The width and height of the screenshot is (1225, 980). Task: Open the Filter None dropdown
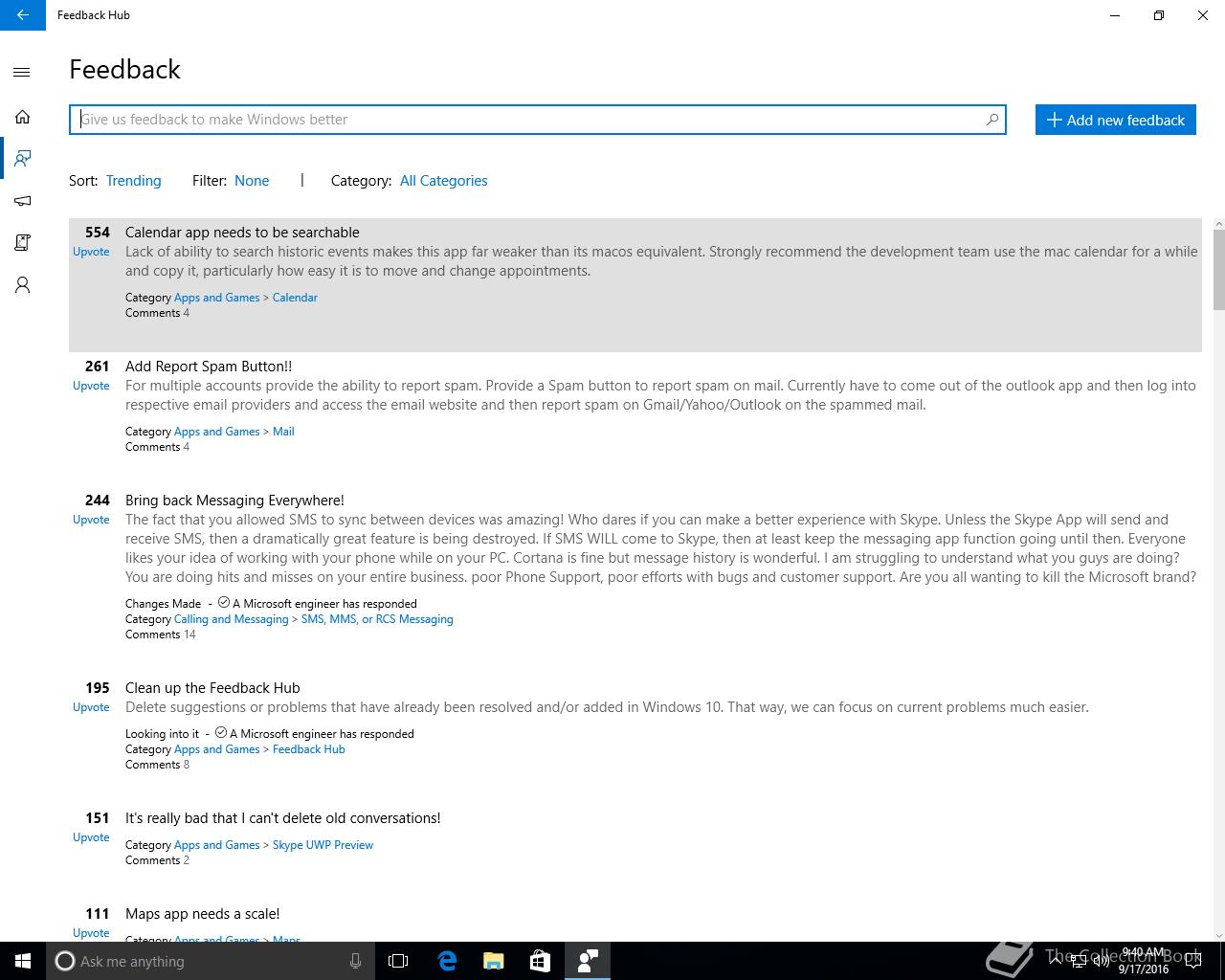[252, 181]
